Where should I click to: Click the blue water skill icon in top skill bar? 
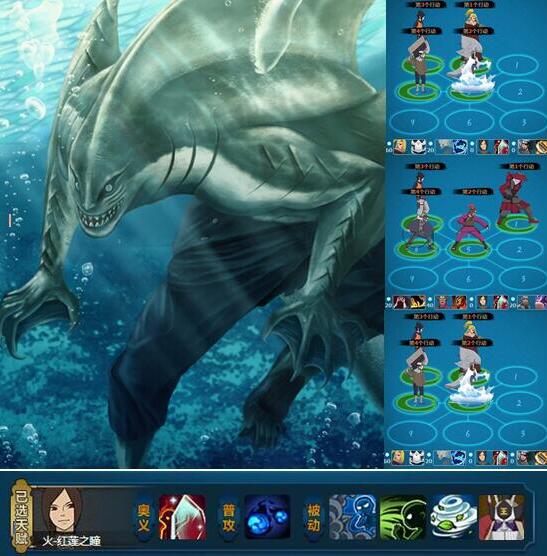point(460,147)
